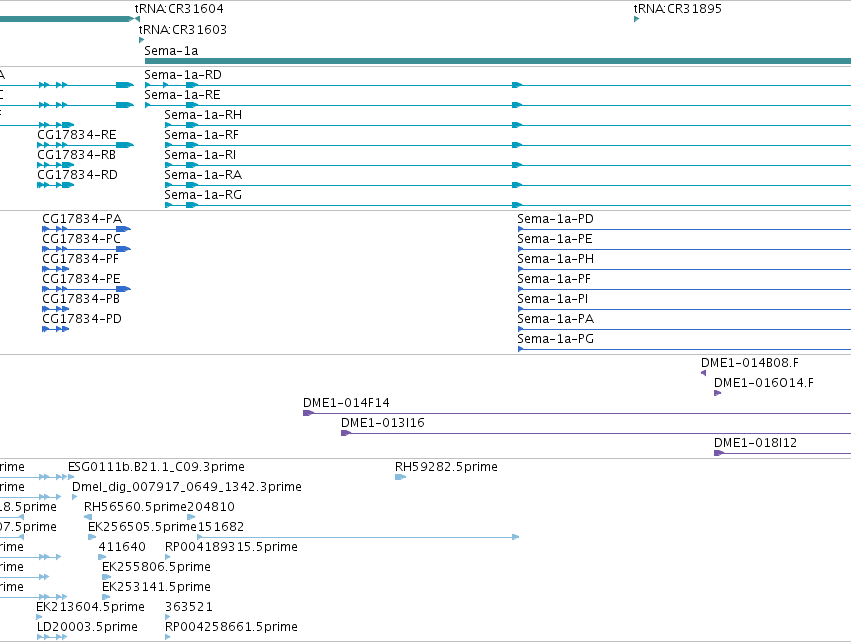Click the Sema-1a-PG protein label

pos(555,340)
